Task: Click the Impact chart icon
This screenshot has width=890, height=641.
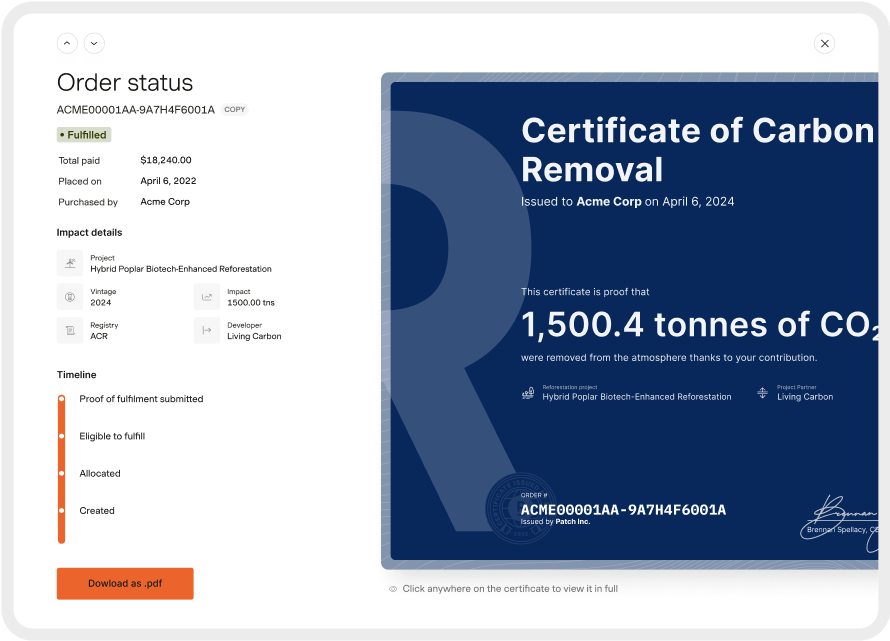Action: coord(207,297)
